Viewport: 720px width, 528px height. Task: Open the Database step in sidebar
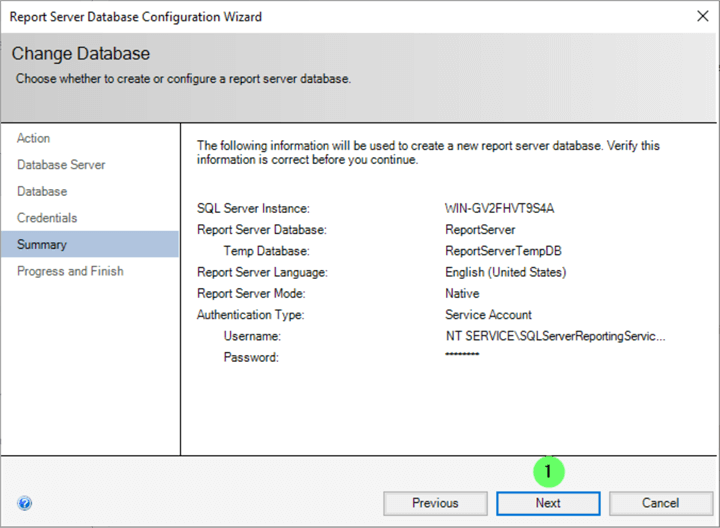pos(42,191)
